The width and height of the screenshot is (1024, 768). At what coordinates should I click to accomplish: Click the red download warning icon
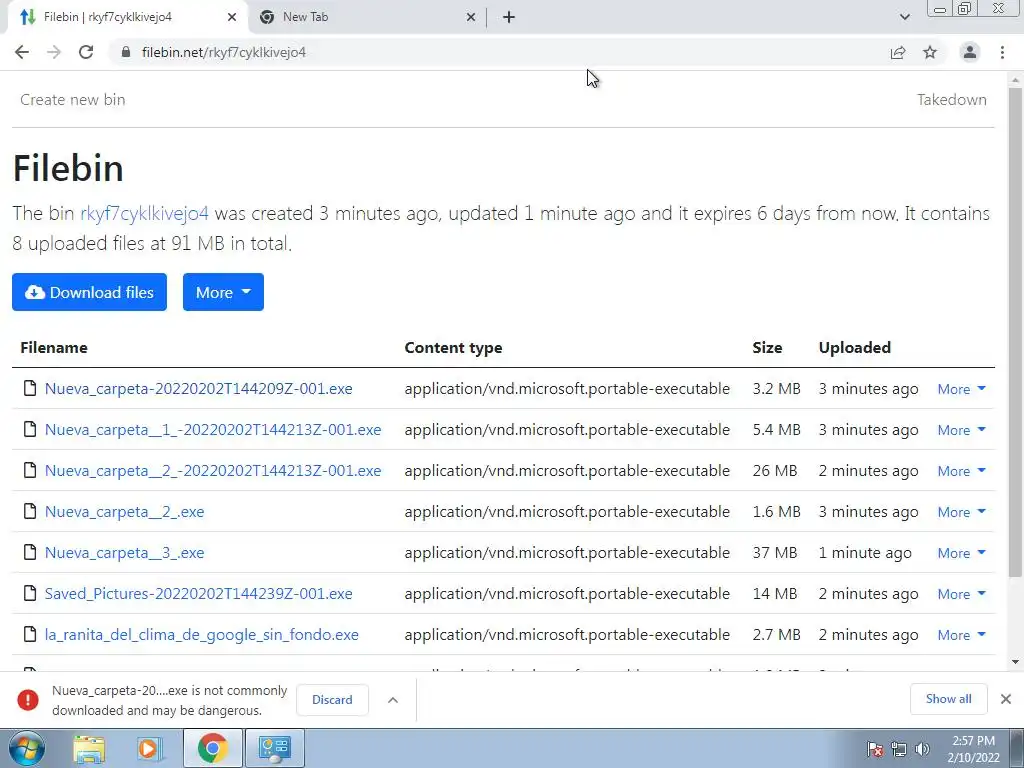pos(28,699)
